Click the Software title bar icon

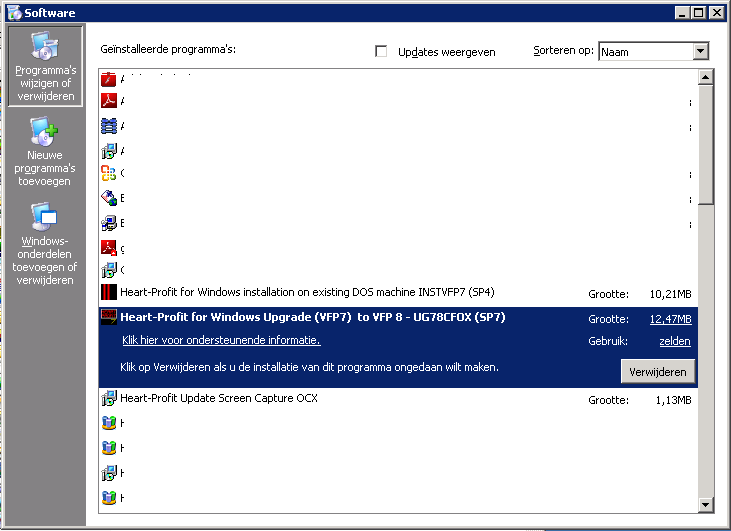point(14,13)
